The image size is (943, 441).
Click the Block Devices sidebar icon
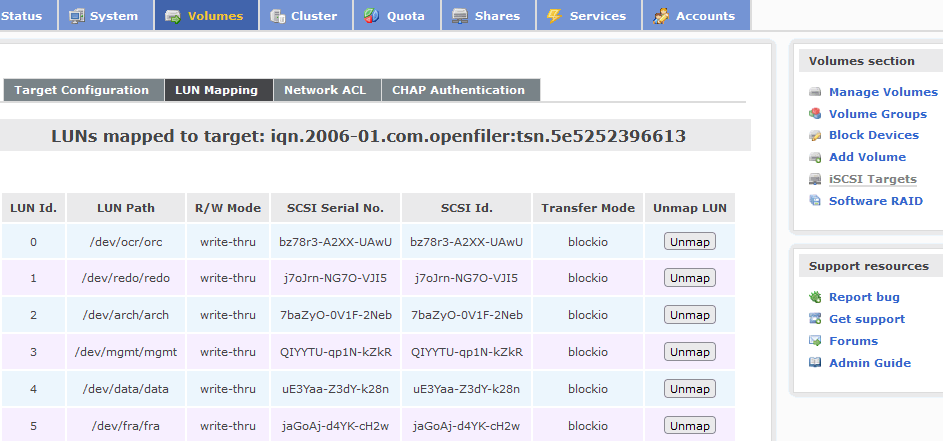pos(816,136)
